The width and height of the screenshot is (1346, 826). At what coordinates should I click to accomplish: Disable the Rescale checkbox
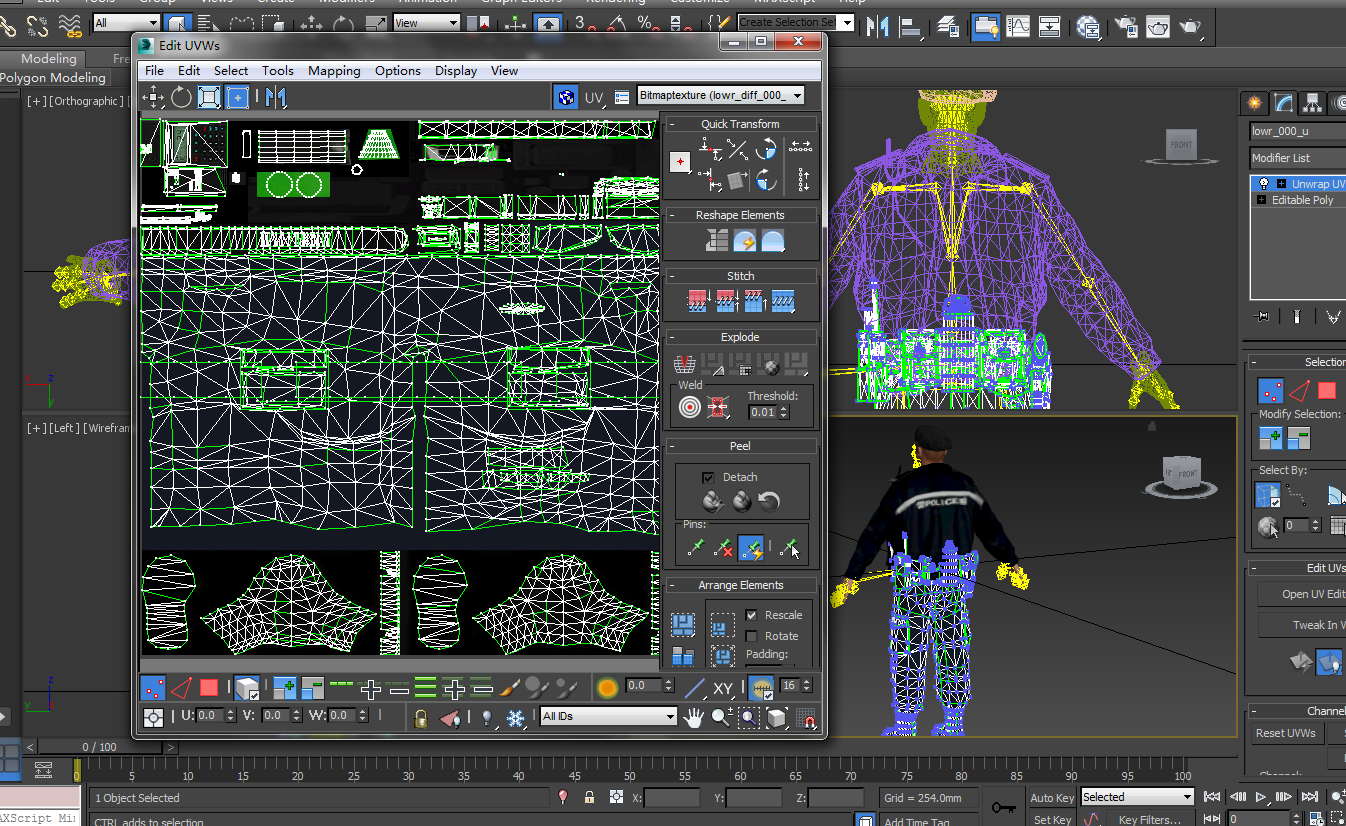(752, 615)
